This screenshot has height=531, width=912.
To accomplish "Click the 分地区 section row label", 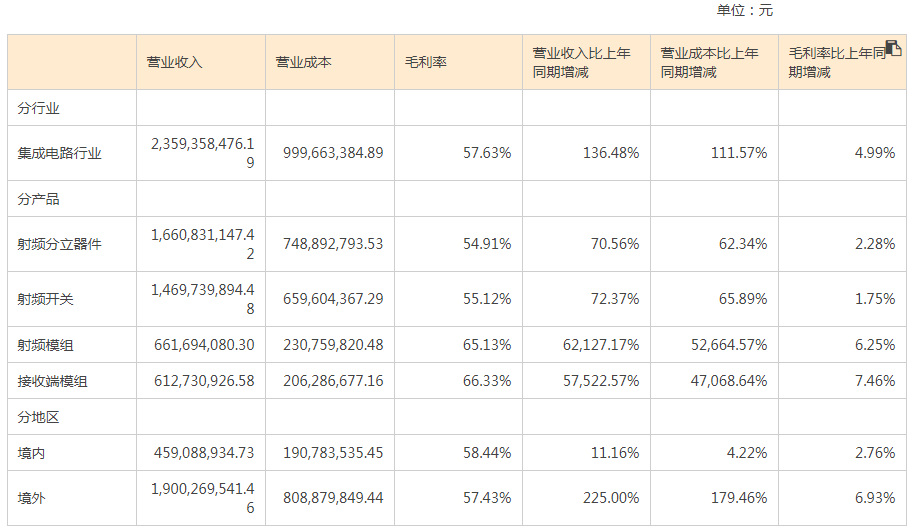I will click(x=39, y=416).
